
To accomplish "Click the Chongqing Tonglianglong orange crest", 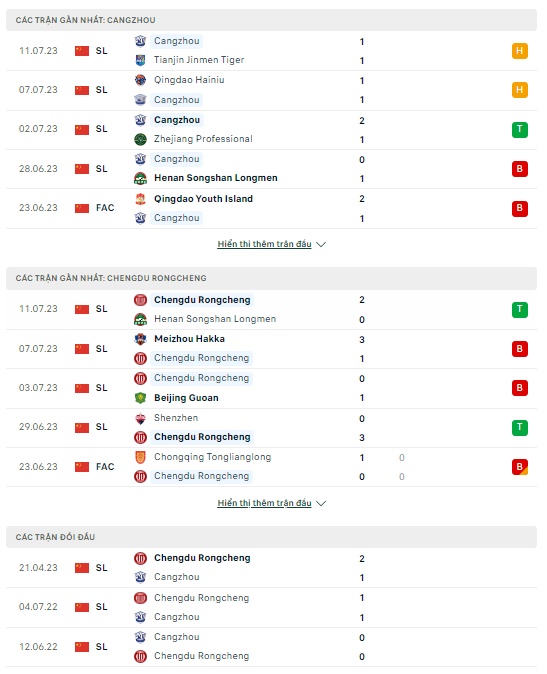I will tap(140, 457).
